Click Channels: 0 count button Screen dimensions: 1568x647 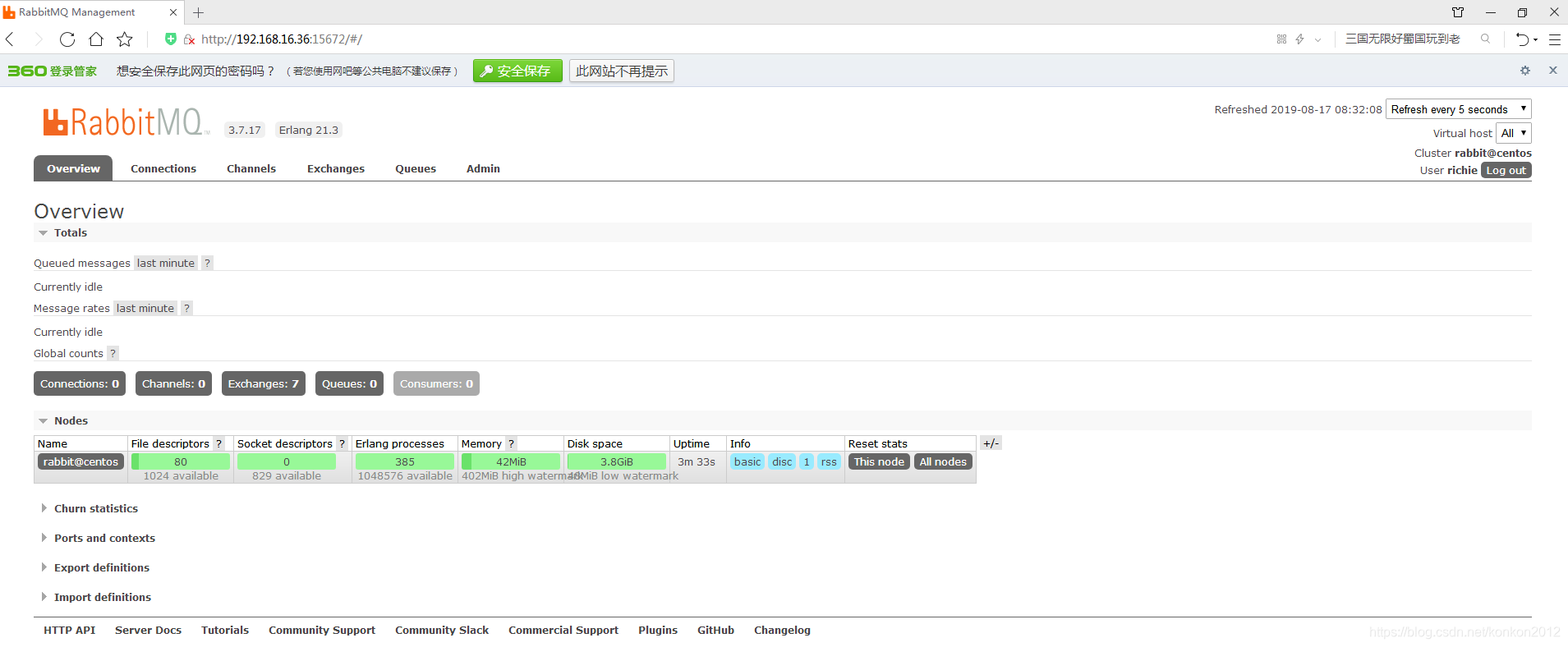click(173, 383)
